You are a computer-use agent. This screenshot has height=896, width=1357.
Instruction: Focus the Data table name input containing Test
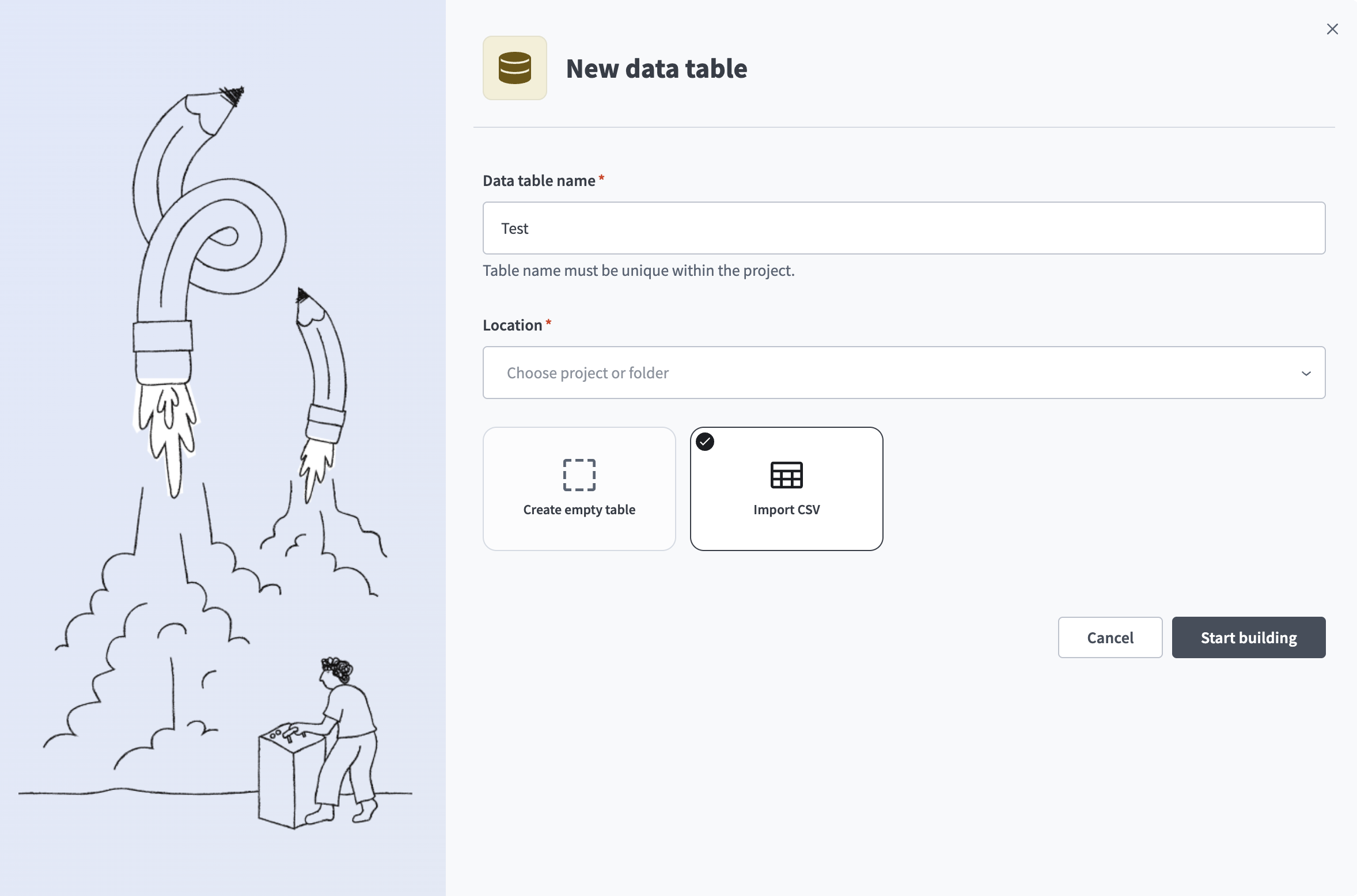pyautogui.click(x=904, y=228)
